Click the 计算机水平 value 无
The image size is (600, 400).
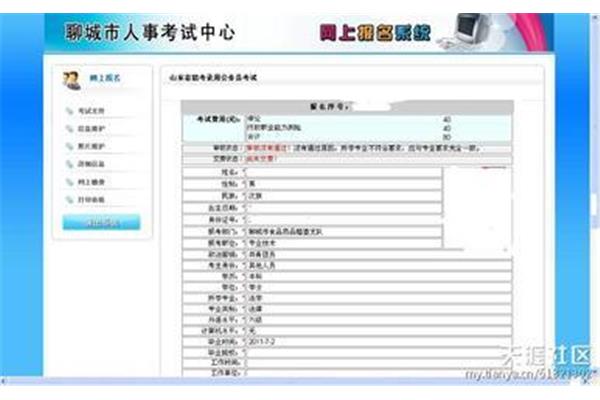click(252, 330)
